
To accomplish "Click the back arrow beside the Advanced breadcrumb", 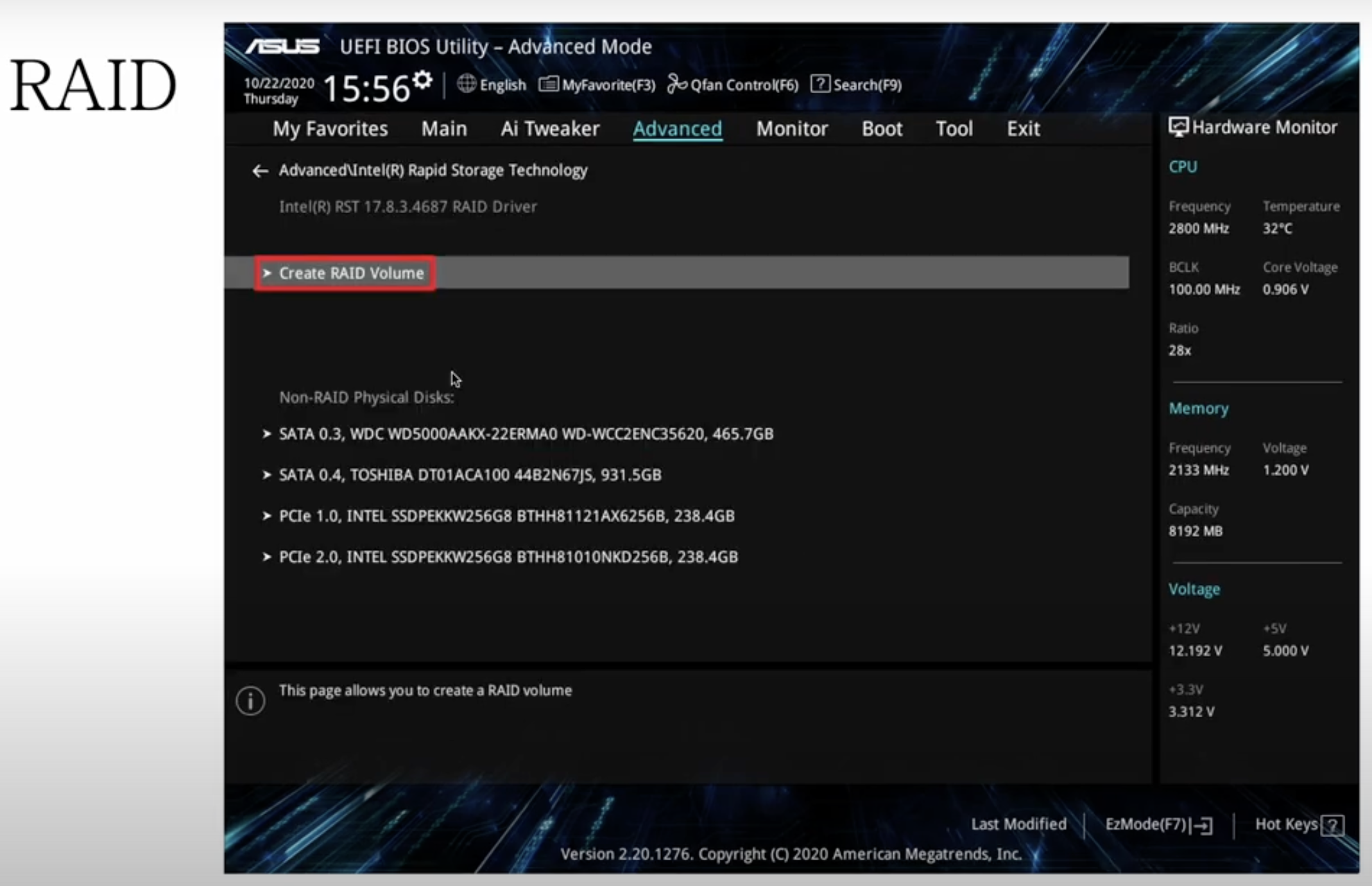I will click(x=260, y=171).
